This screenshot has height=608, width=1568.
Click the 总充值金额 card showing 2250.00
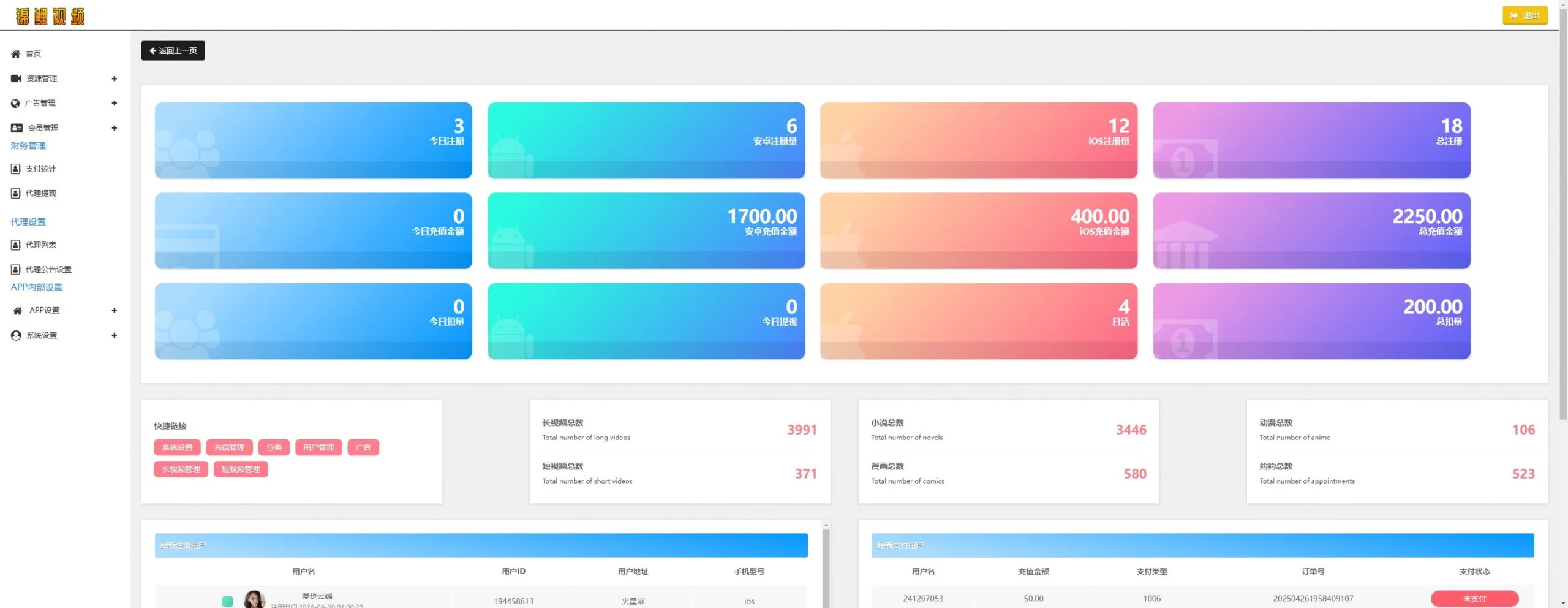(1311, 231)
